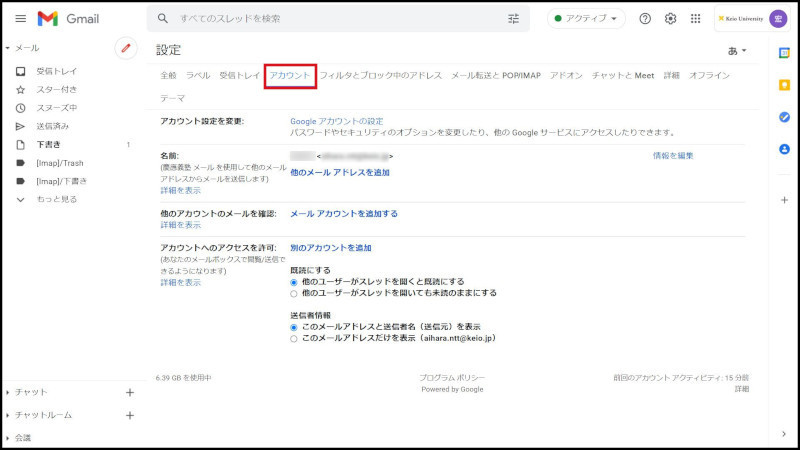Open Google Tasks in side panel
Image resolution: width=800 pixels, height=450 pixels.
784,117
